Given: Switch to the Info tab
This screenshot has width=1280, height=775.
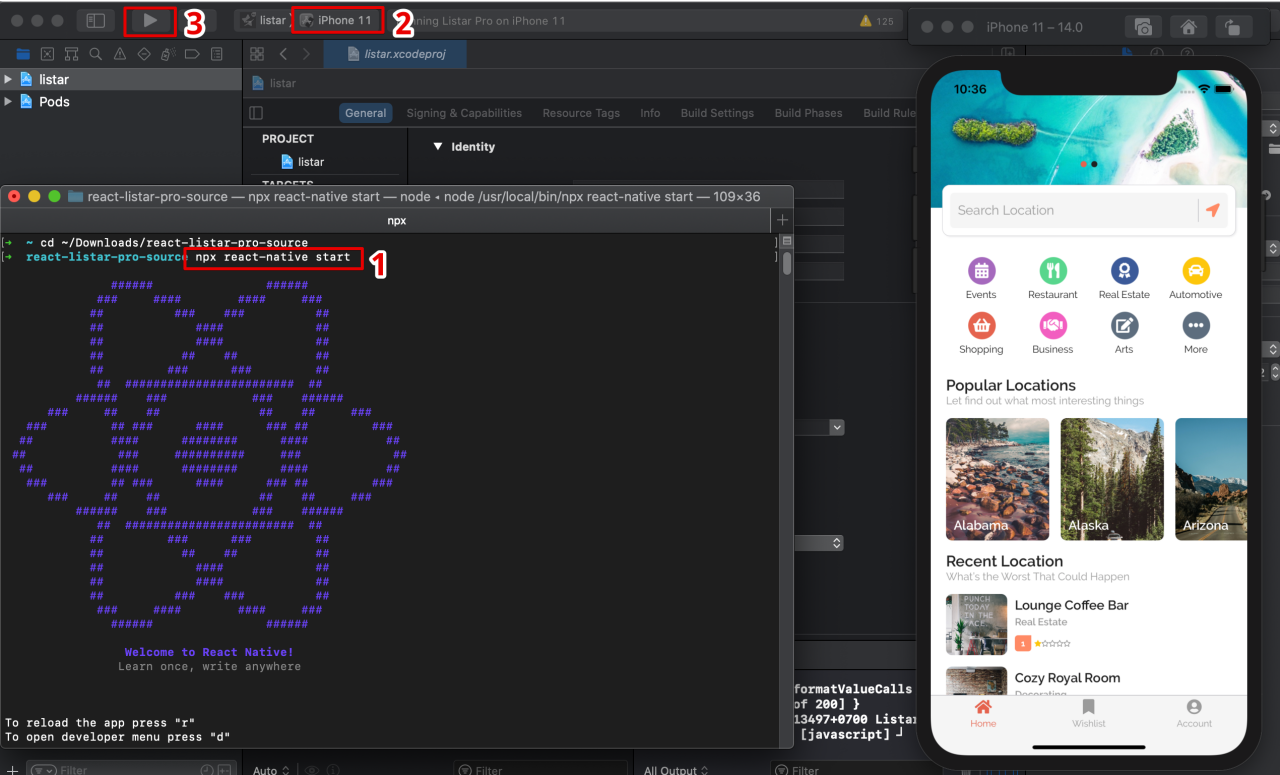Looking at the screenshot, I should click(x=650, y=113).
